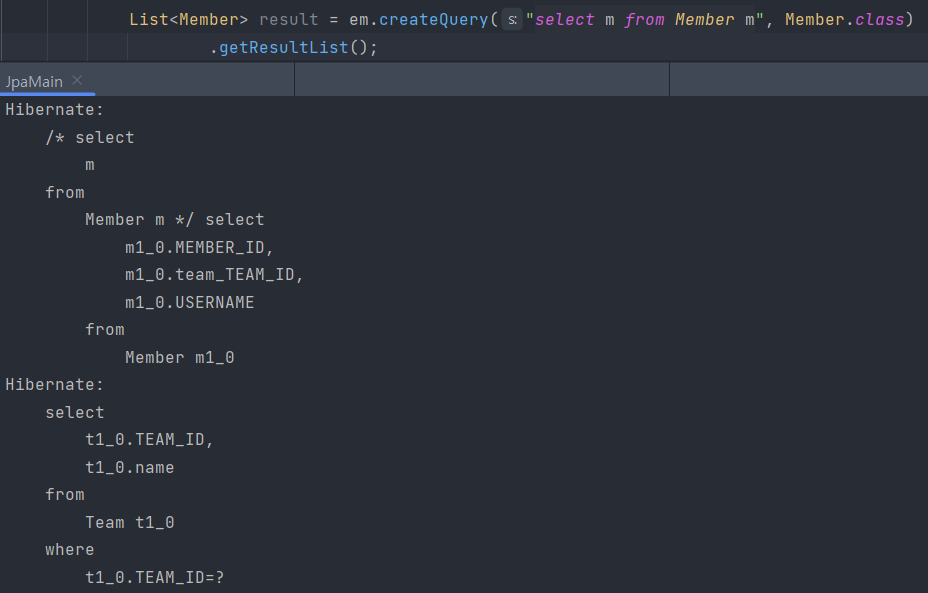Click the 't1_0.TEAM_ID,' console line

tap(149, 440)
